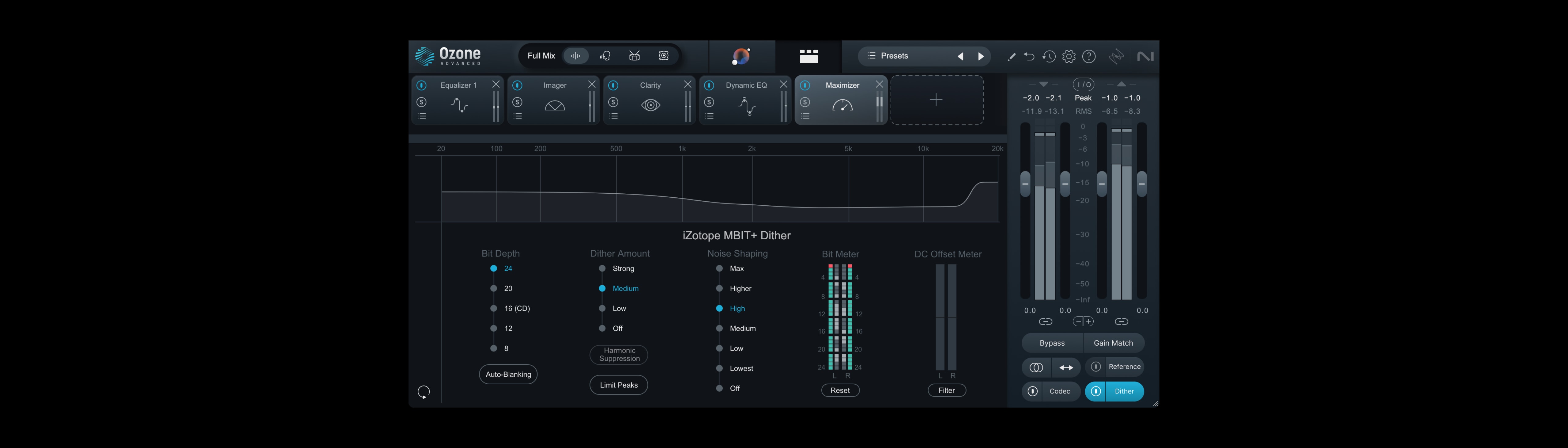1568x448 pixels.
Task: Click the Dynamic EQ curve icon
Action: (746, 106)
